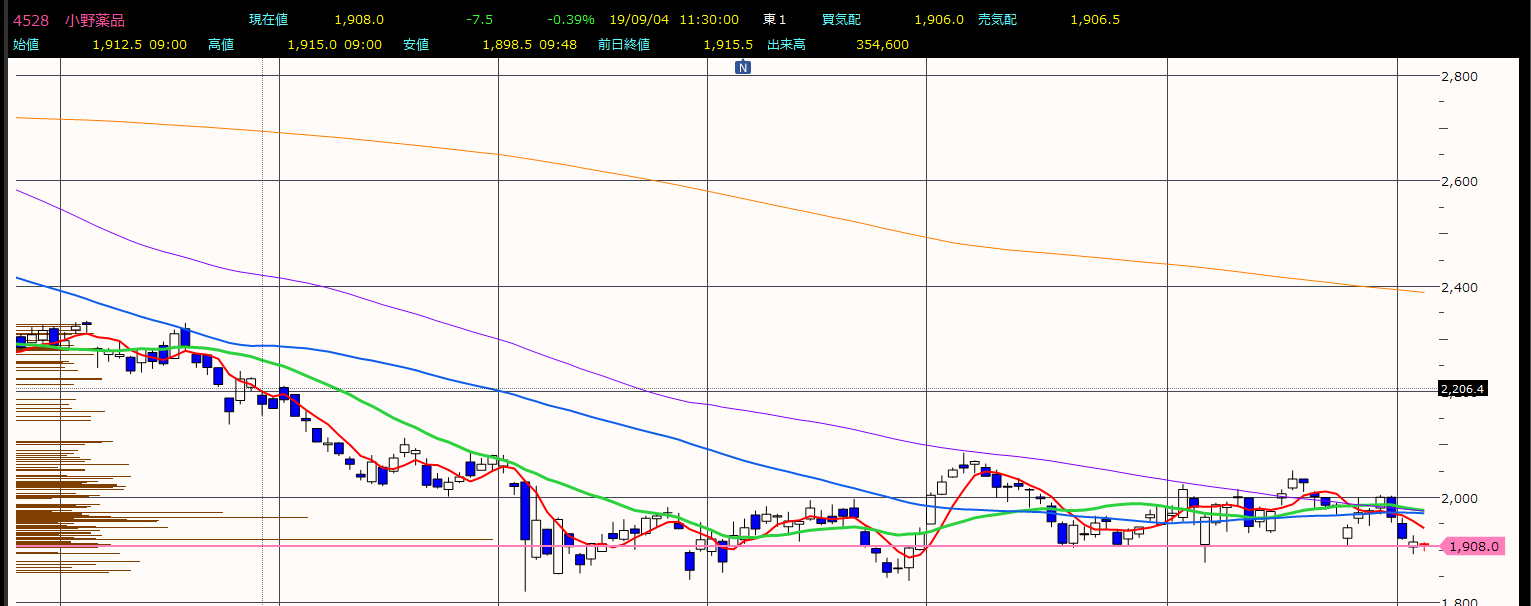Screen dimensions: 1531x606
Task: Click the 売気配 ask label
Action: [998, 20]
